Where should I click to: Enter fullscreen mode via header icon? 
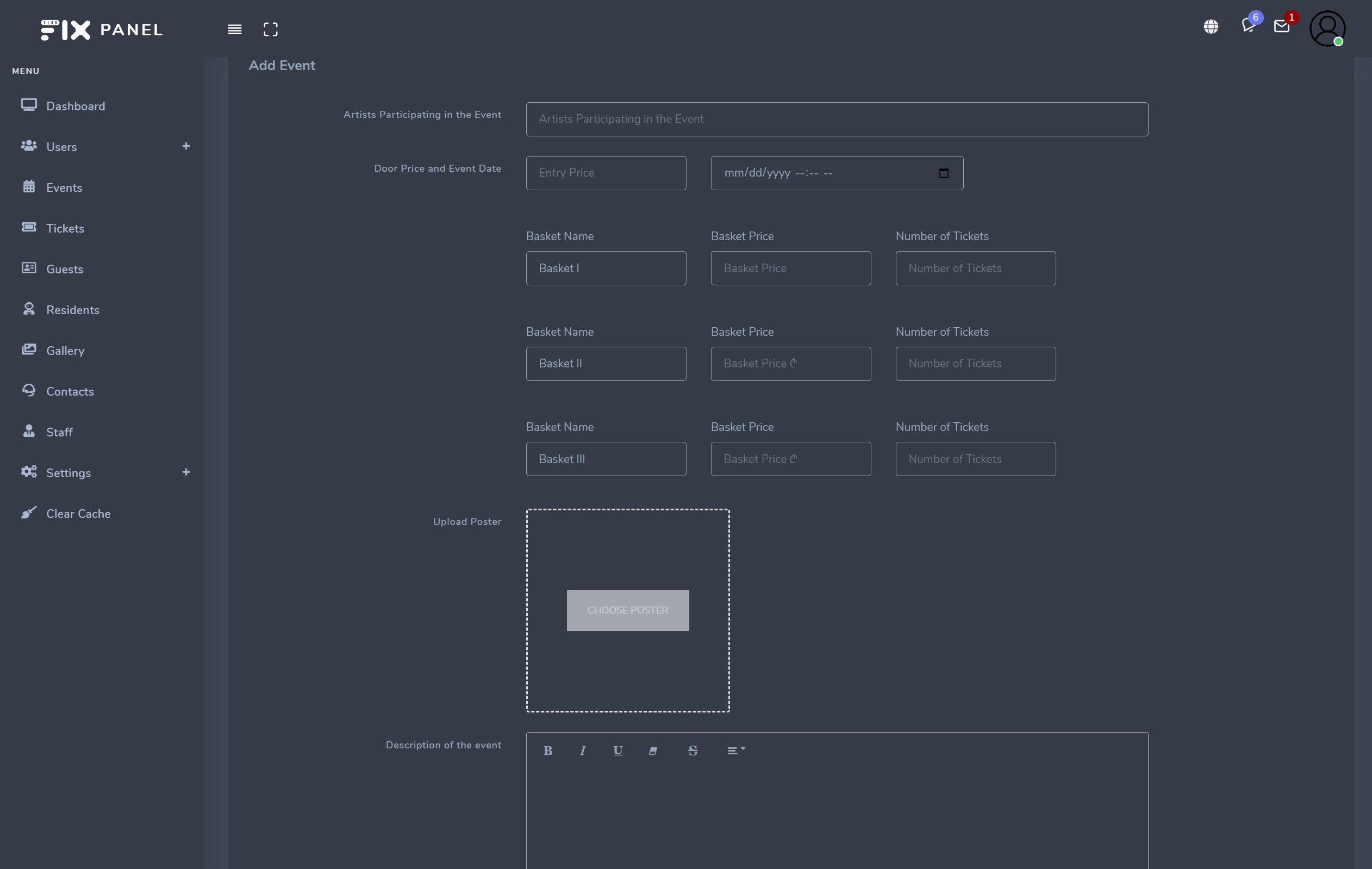click(271, 29)
